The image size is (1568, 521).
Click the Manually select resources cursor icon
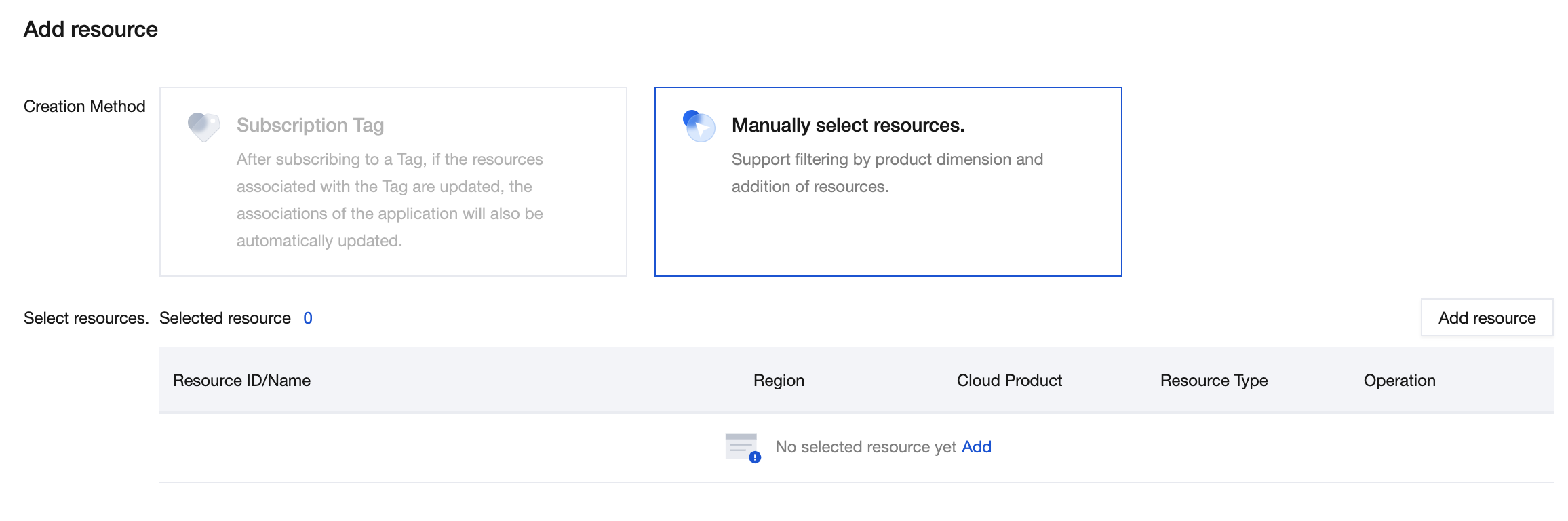coord(699,126)
